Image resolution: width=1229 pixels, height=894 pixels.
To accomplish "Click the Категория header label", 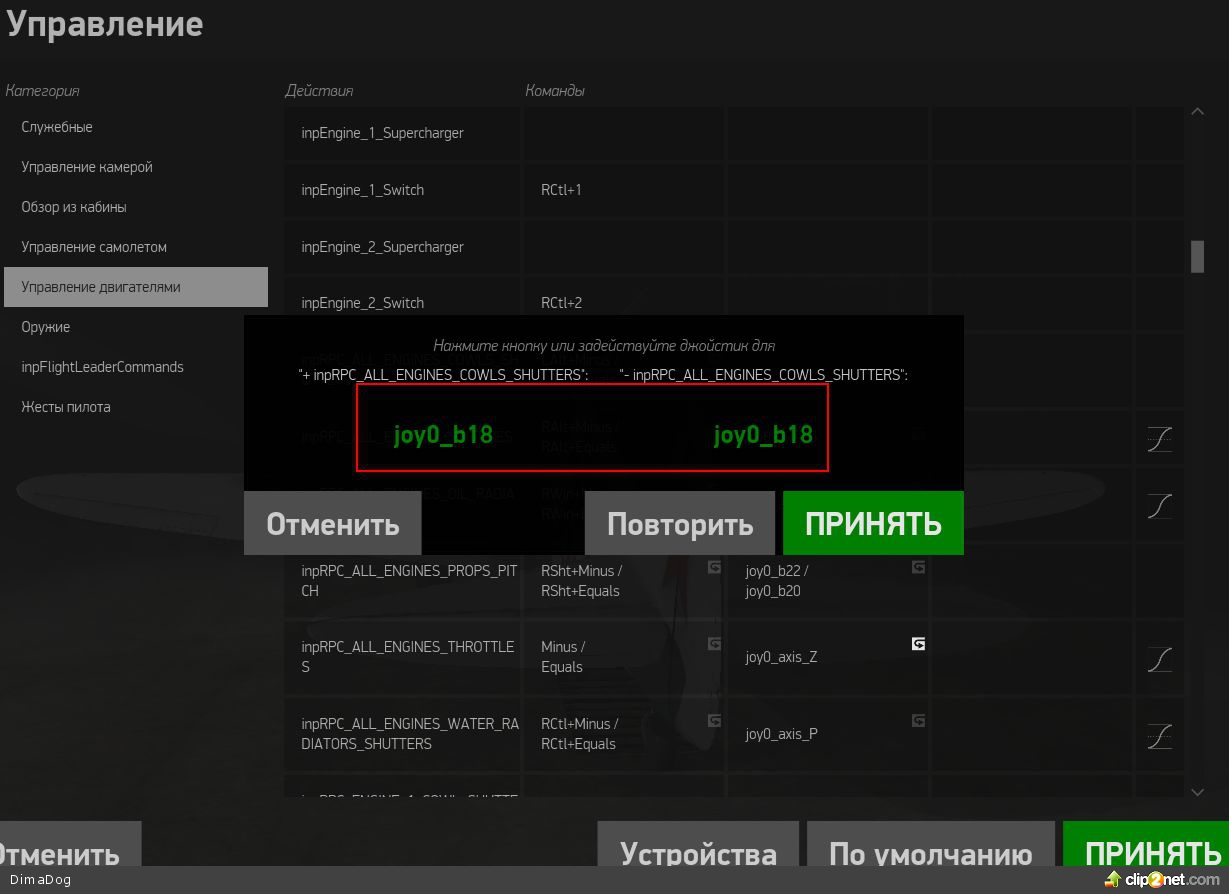I will point(42,91).
